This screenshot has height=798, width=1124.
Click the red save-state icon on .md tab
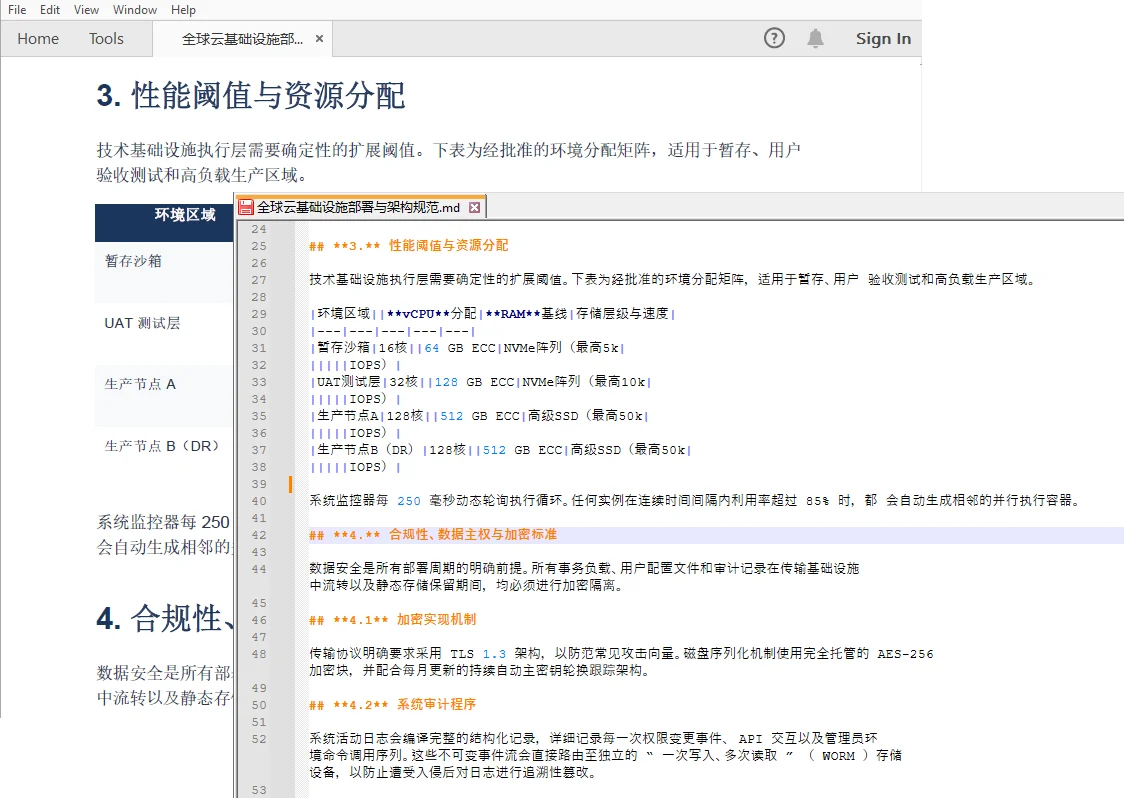(246, 207)
